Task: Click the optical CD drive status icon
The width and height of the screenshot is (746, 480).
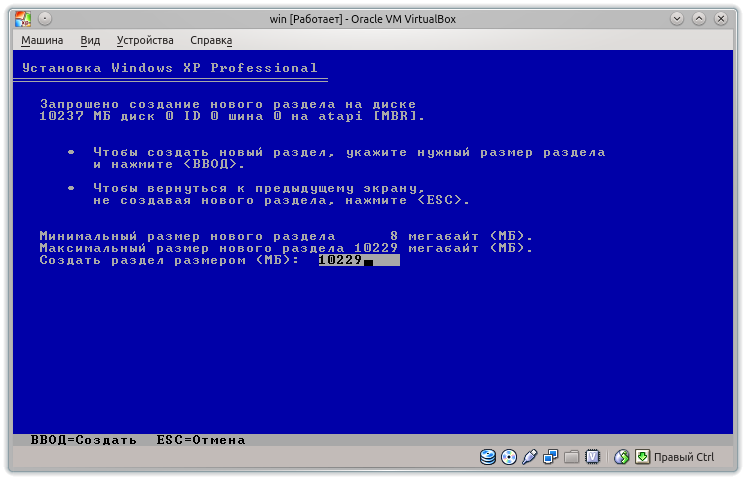Action: 509,457
